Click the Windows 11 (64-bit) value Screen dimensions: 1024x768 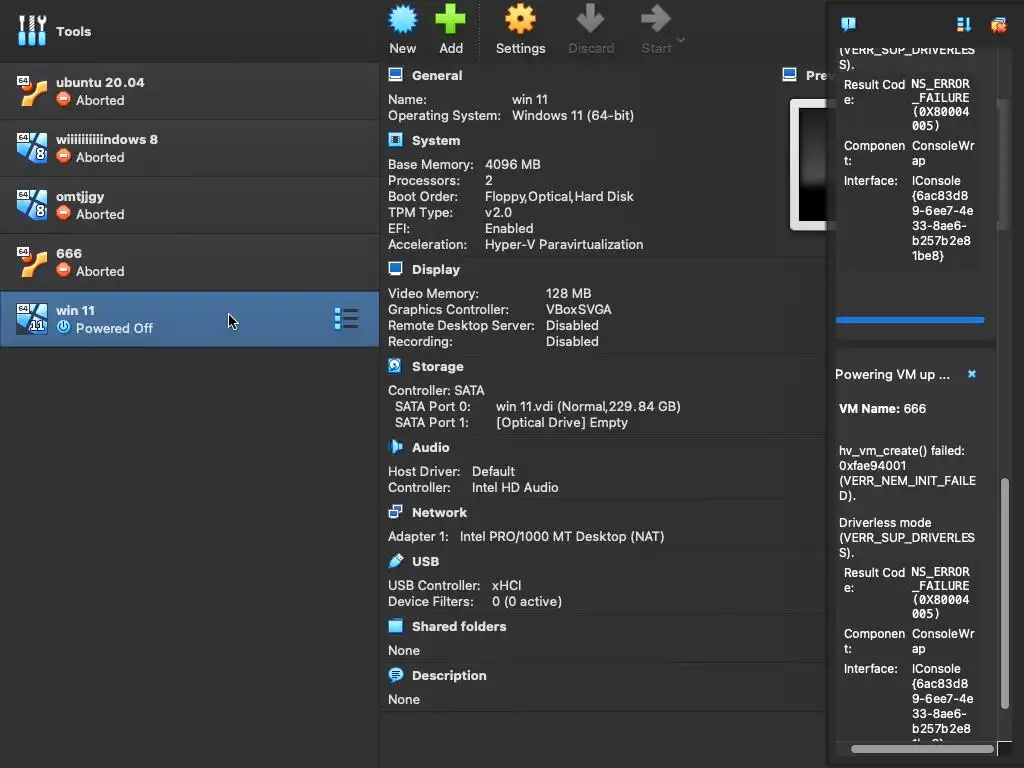point(573,116)
